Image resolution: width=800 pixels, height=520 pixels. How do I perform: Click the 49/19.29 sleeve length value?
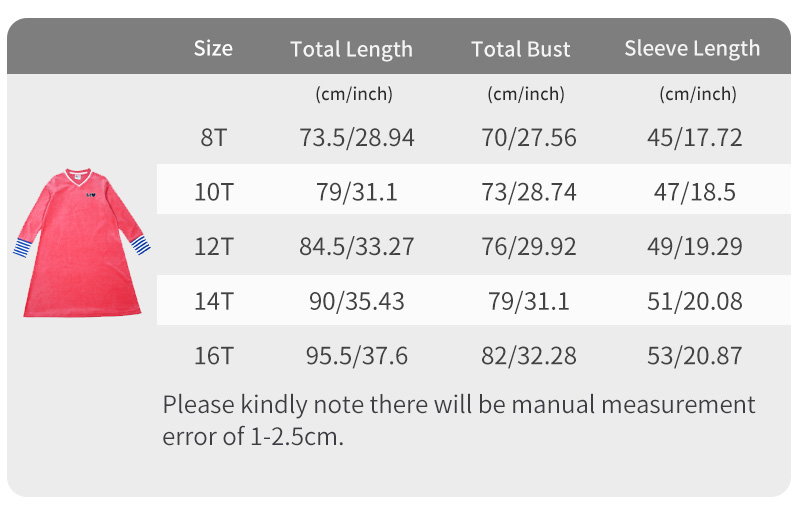coord(695,246)
